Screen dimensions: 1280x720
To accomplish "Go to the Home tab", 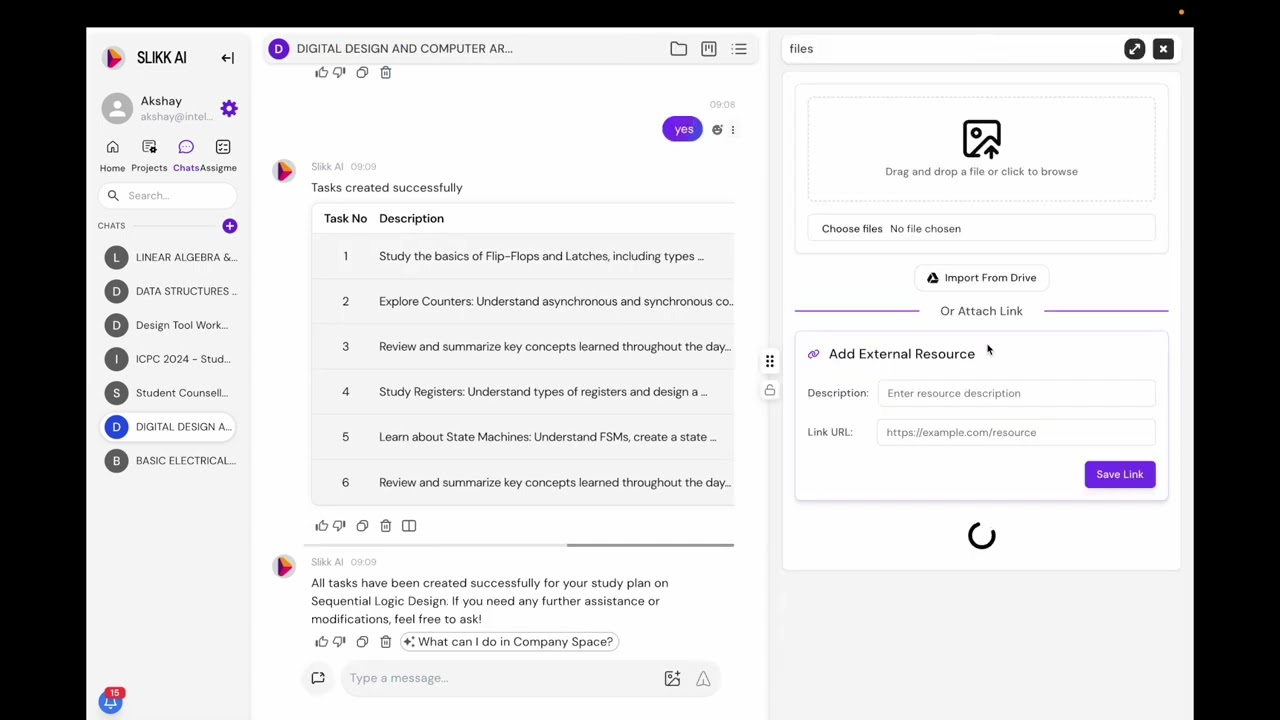I will (112, 156).
